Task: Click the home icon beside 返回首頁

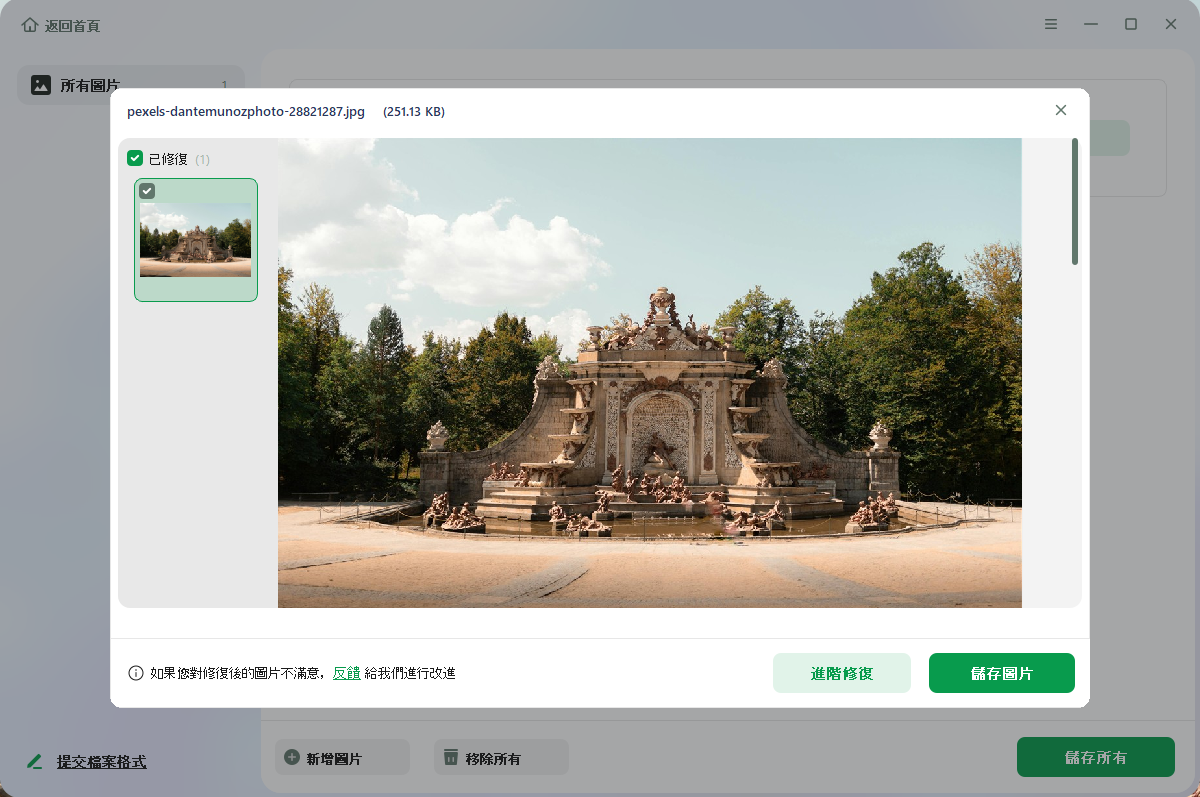Action: coord(30,25)
